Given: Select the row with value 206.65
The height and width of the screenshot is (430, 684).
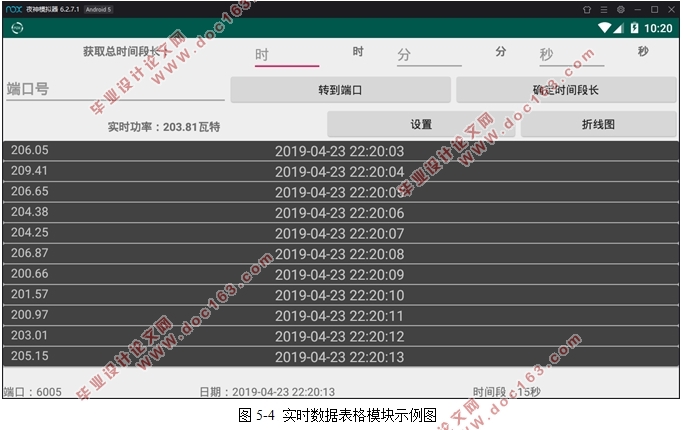Looking at the screenshot, I should coord(341,192).
